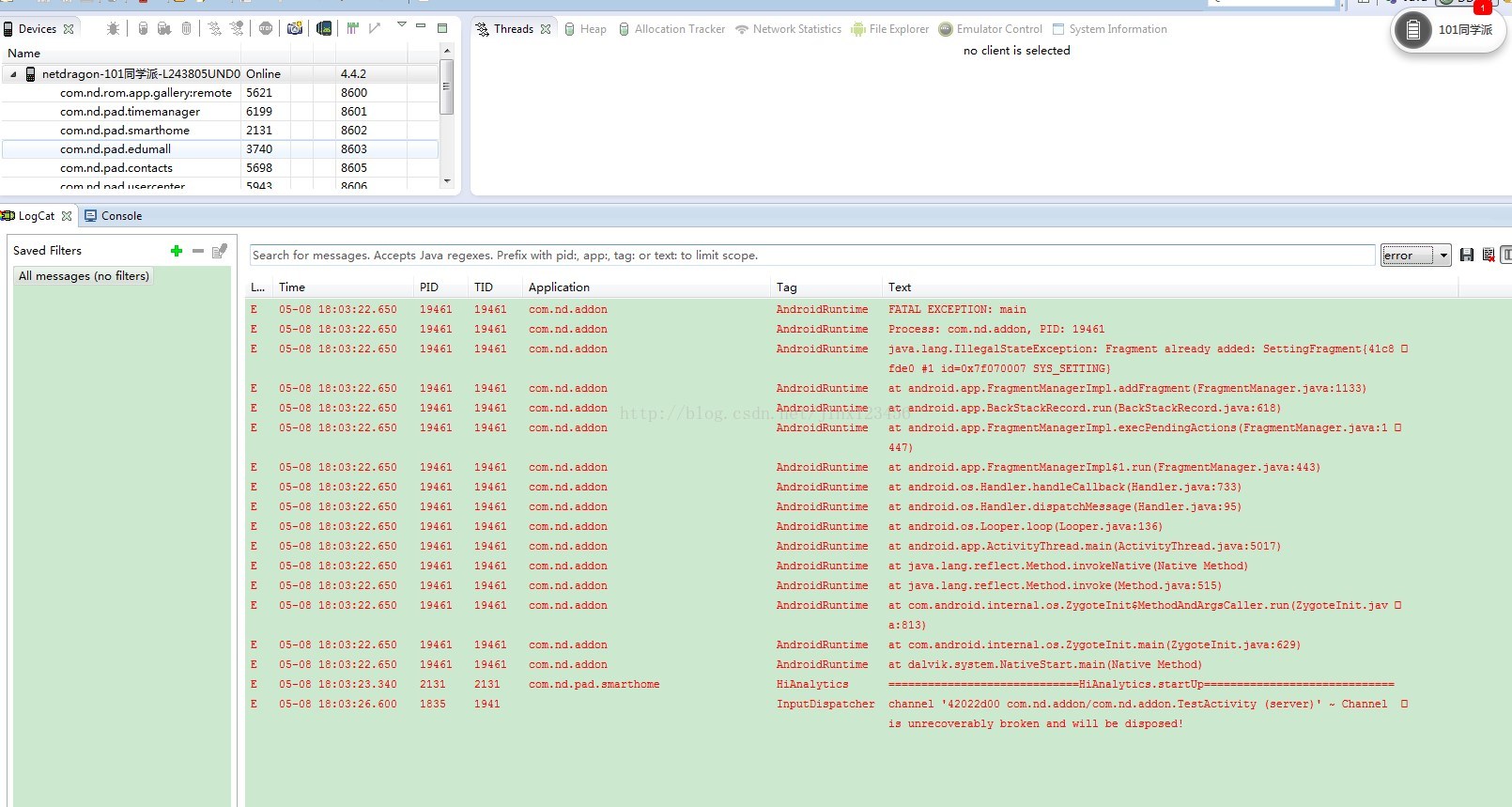The width and height of the screenshot is (1512, 807).
Task: Click the Update Heap icon
Action: click(x=143, y=28)
